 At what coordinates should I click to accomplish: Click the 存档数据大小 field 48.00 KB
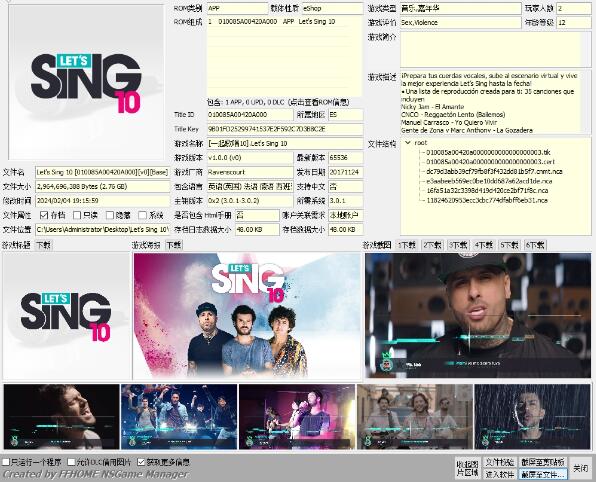click(346, 230)
